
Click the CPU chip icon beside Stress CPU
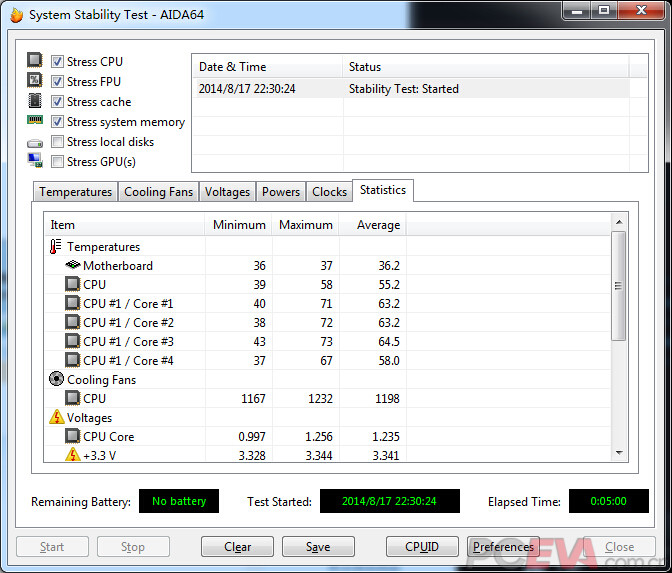click(35, 60)
